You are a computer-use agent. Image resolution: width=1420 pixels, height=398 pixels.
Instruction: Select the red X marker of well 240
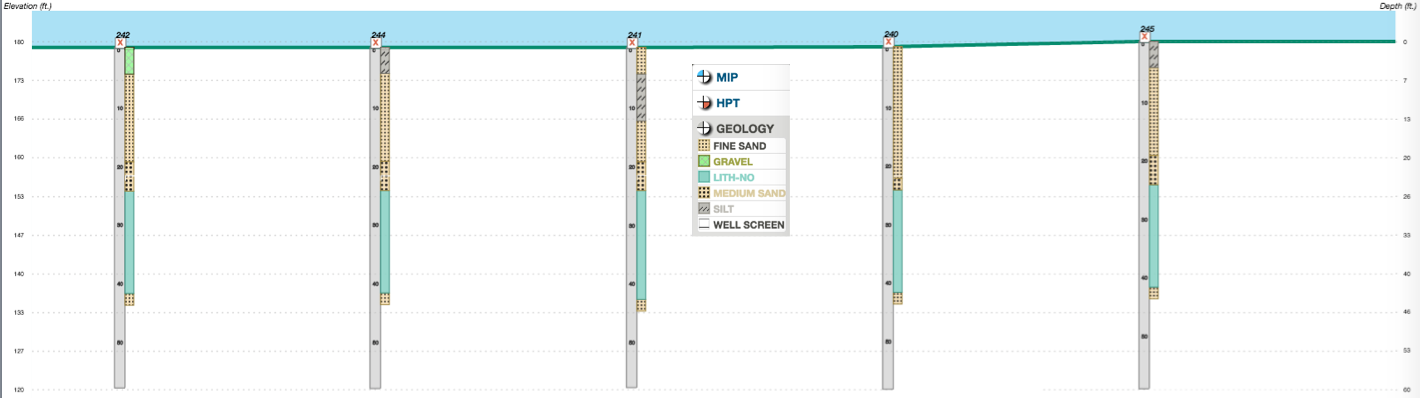coord(888,42)
